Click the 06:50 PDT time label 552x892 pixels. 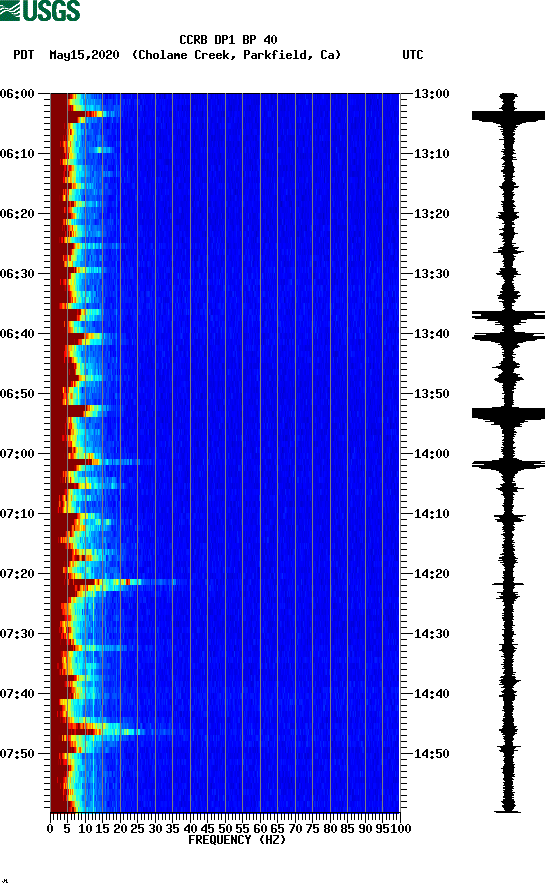click(17, 394)
